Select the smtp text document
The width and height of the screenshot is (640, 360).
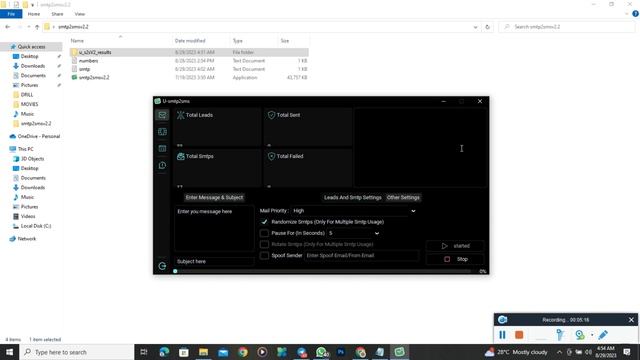pyautogui.click(x=84, y=69)
